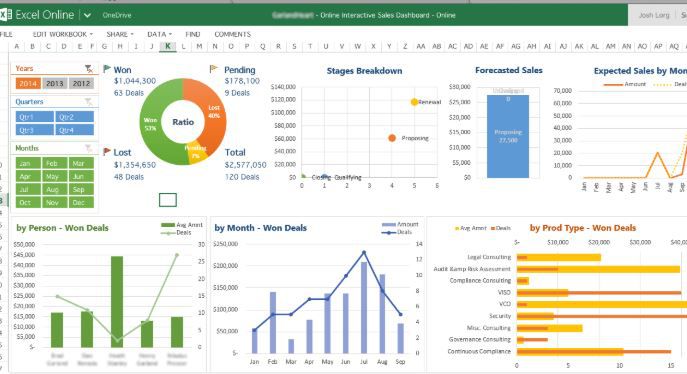Image resolution: width=687 pixels, height=374 pixels.
Task: Toggle the Qtr2 quarter slicer button
Action: click(74, 117)
